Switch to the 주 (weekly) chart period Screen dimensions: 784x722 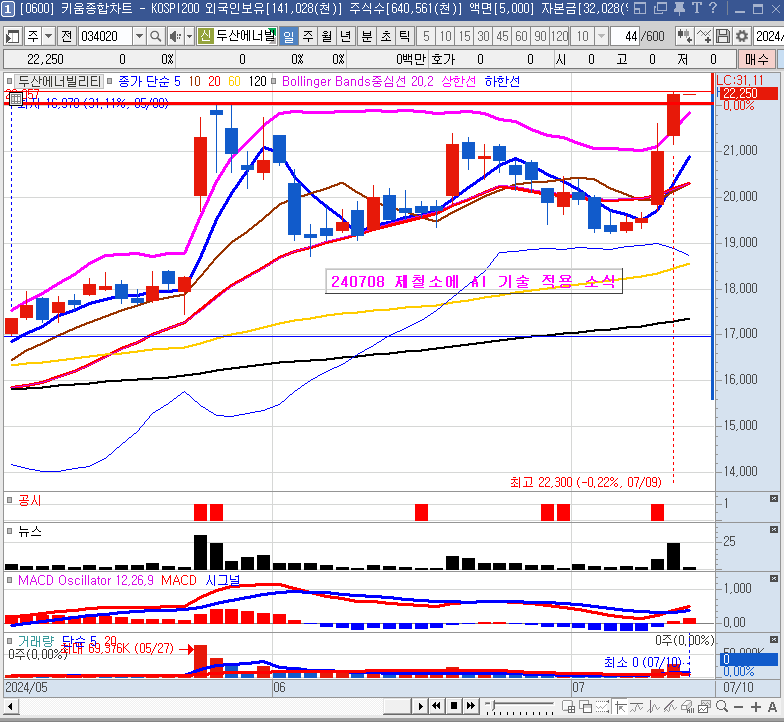point(307,36)
